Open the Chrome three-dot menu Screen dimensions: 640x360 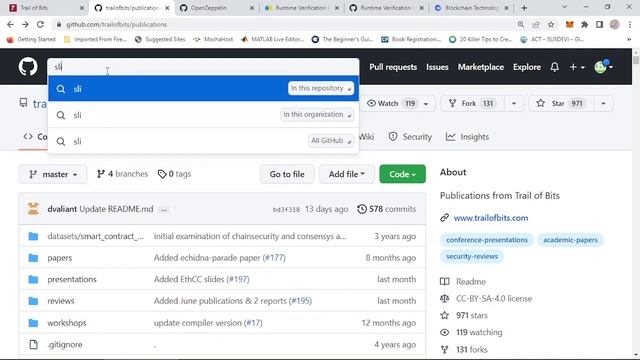point(629,24)
